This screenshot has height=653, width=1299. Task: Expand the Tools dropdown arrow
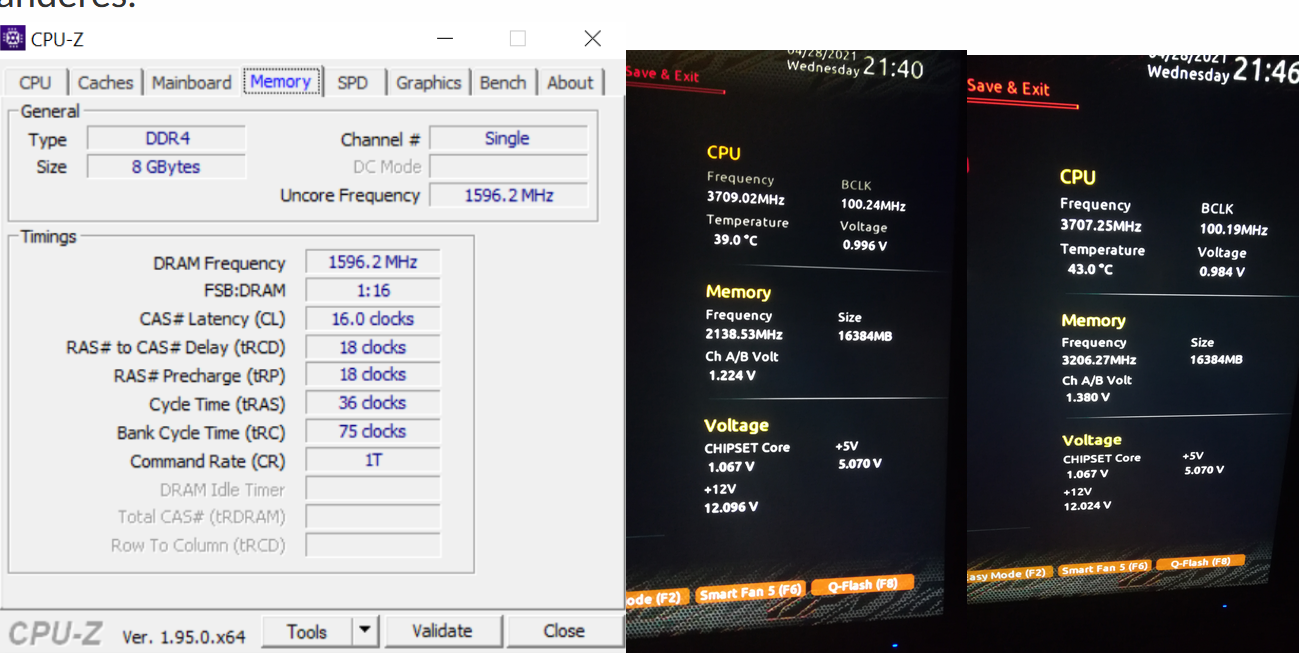pyautogui.click(x=365, y=632)
